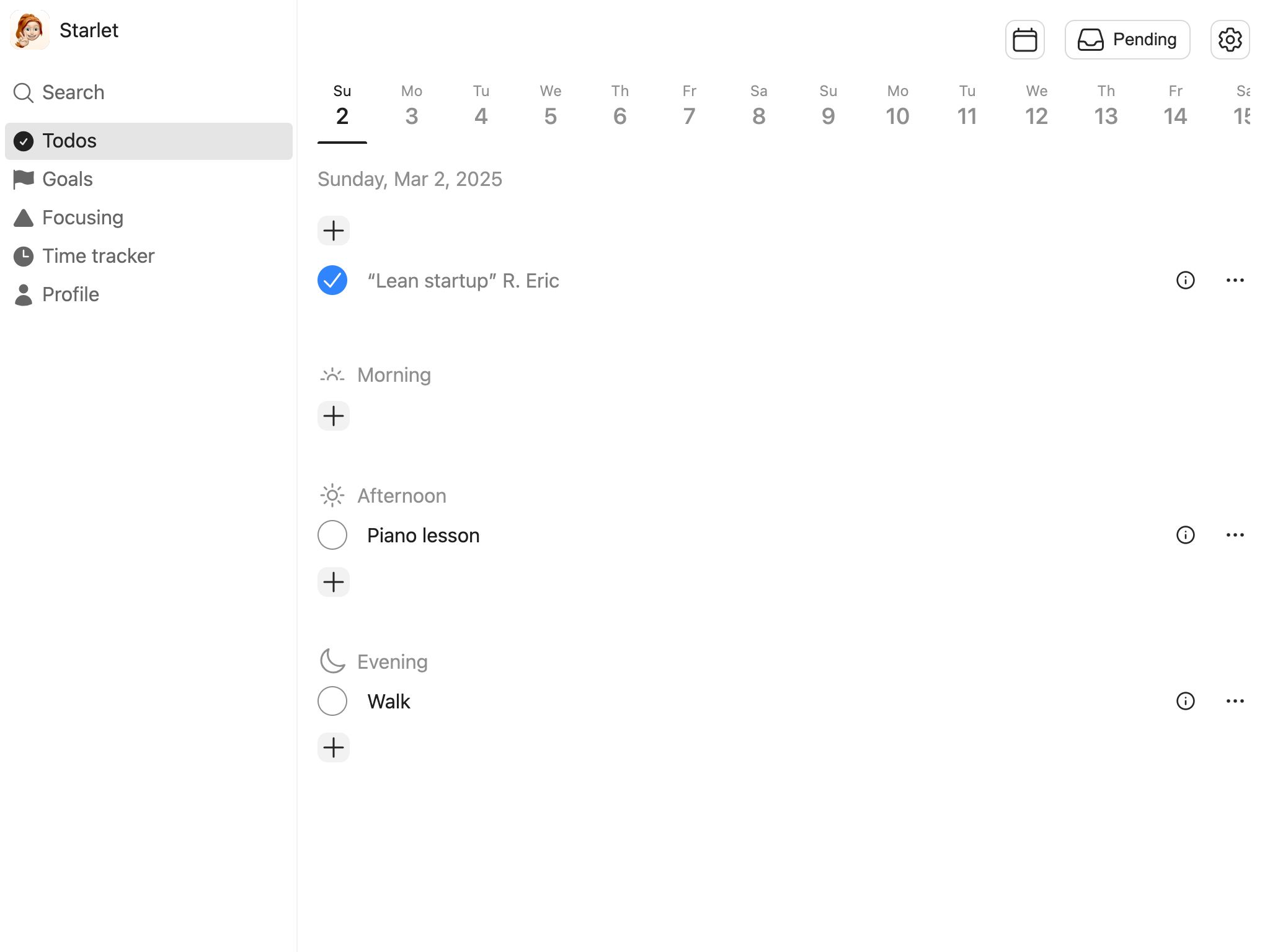
Task: Add a todo in Morning section
Action: click(334, 415)
